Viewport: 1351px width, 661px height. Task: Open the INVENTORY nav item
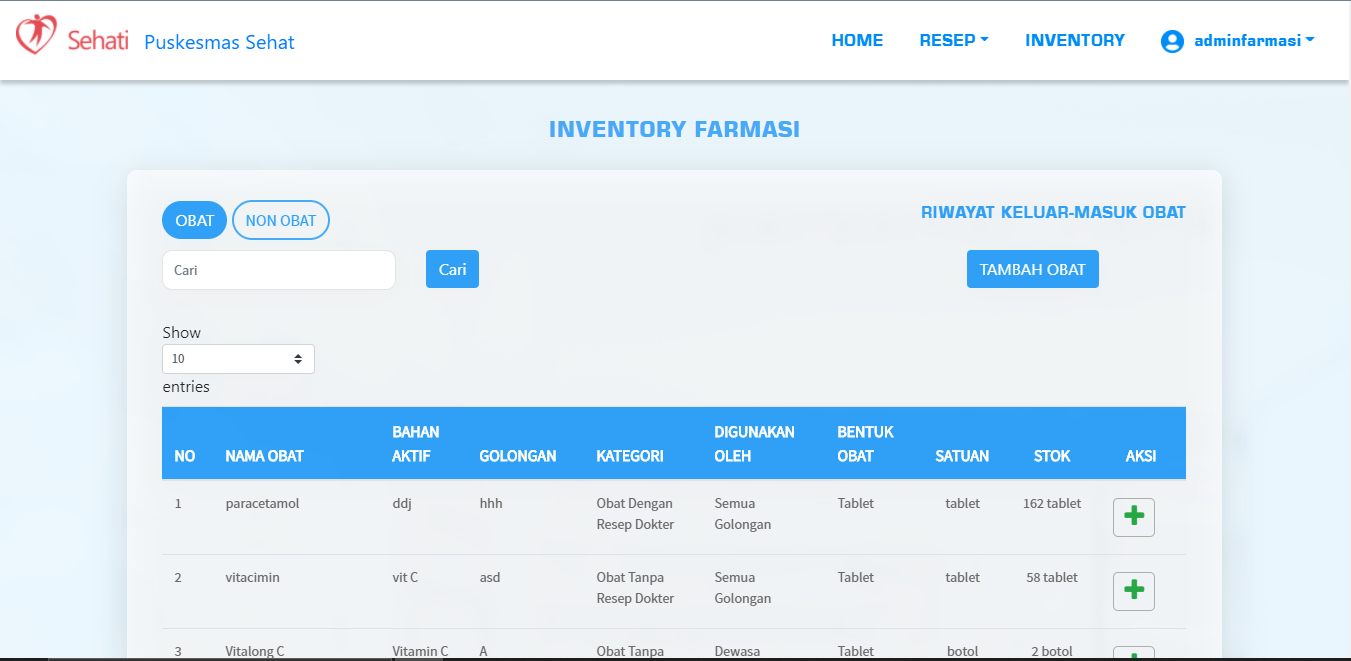click(x=1075, y=41)
